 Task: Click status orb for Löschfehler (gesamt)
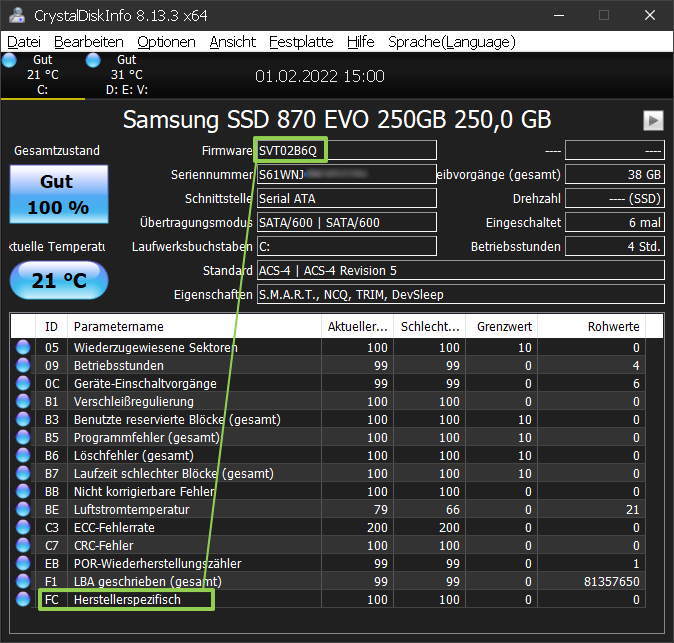(x=23, y=456)
